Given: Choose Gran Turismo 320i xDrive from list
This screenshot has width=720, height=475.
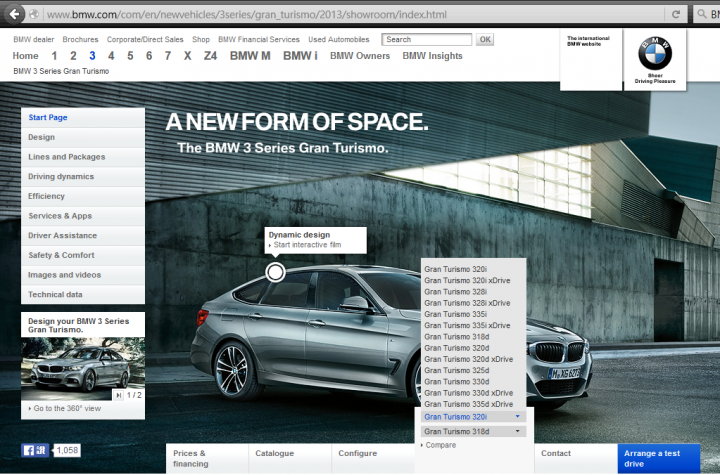Looking at the screenshot, I should click(x=467, y=280).
